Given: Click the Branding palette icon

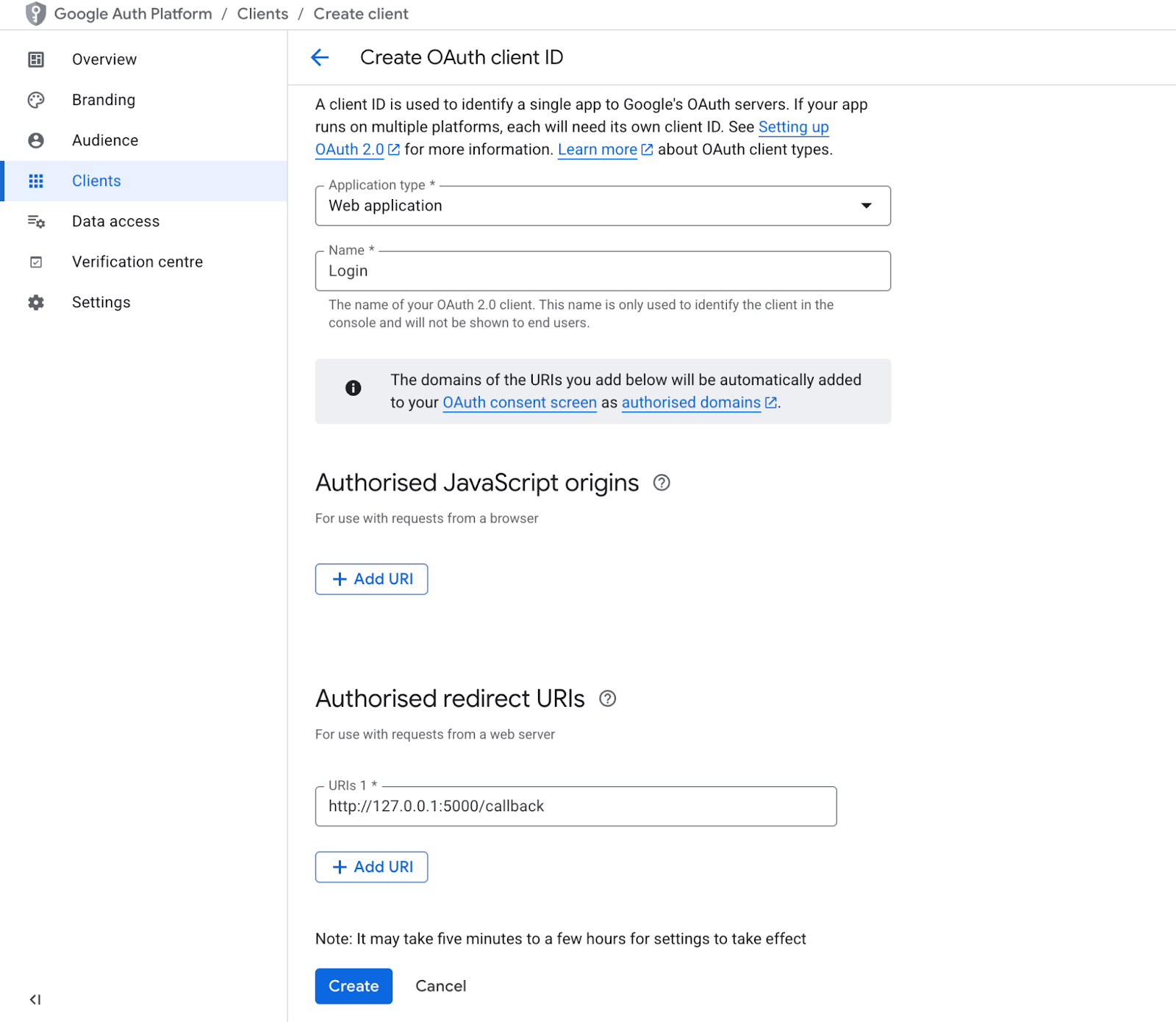Looking at the screenshot, I should [x=36, y=100].
